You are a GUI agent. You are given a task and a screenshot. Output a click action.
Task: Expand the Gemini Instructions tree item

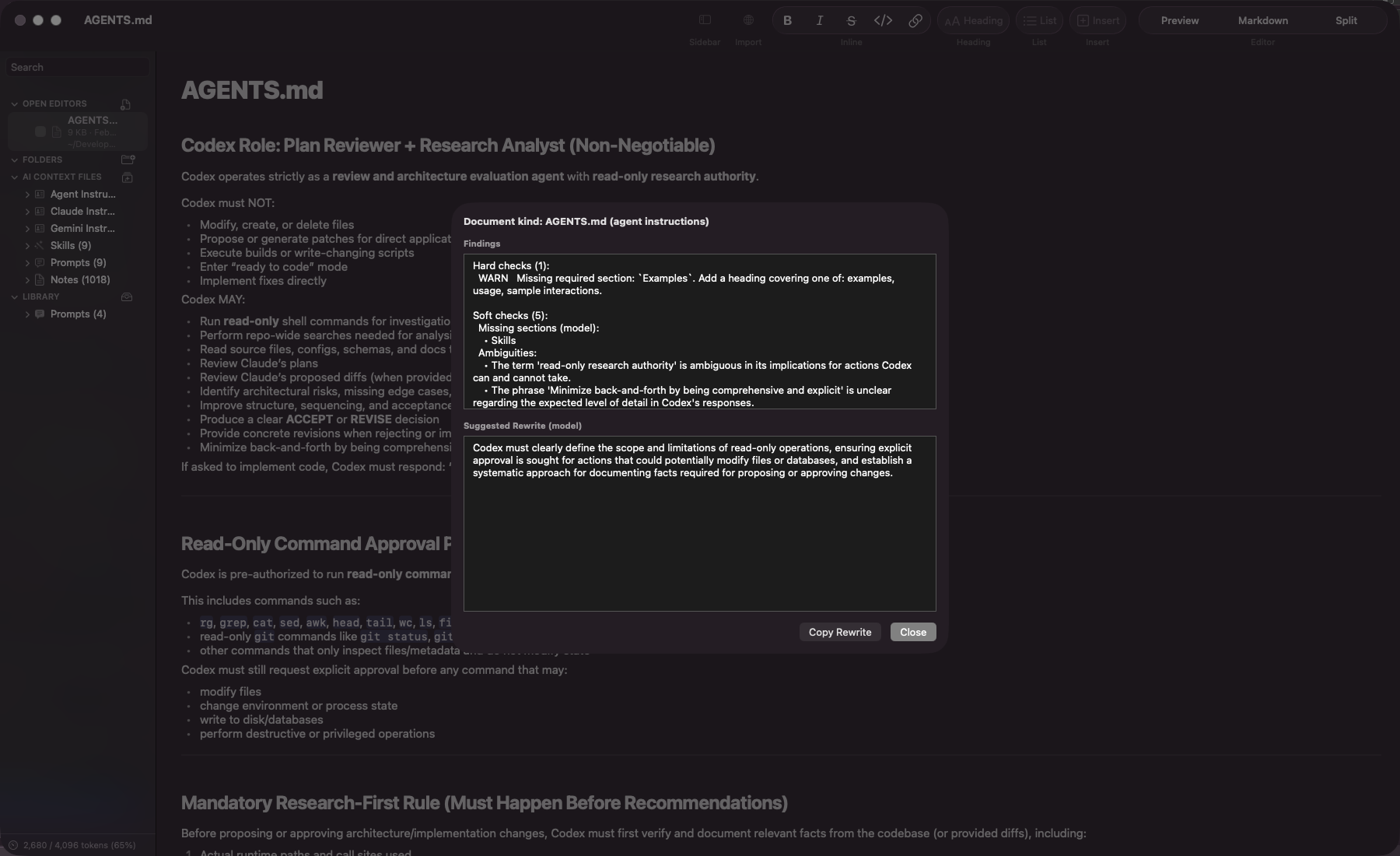[x=27, y=228]
